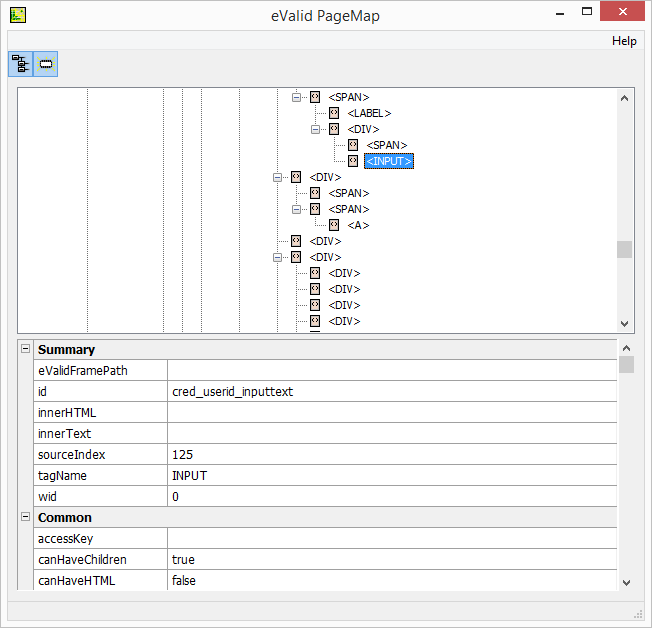Collapse the Common property section
Viewport: 652px width, 628px height.
pyautogui.click(x=25, y=517)
